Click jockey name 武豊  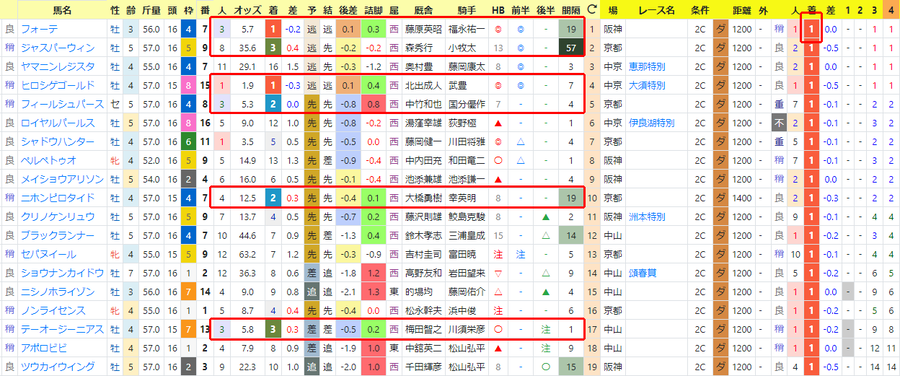[x=457, y=86]
